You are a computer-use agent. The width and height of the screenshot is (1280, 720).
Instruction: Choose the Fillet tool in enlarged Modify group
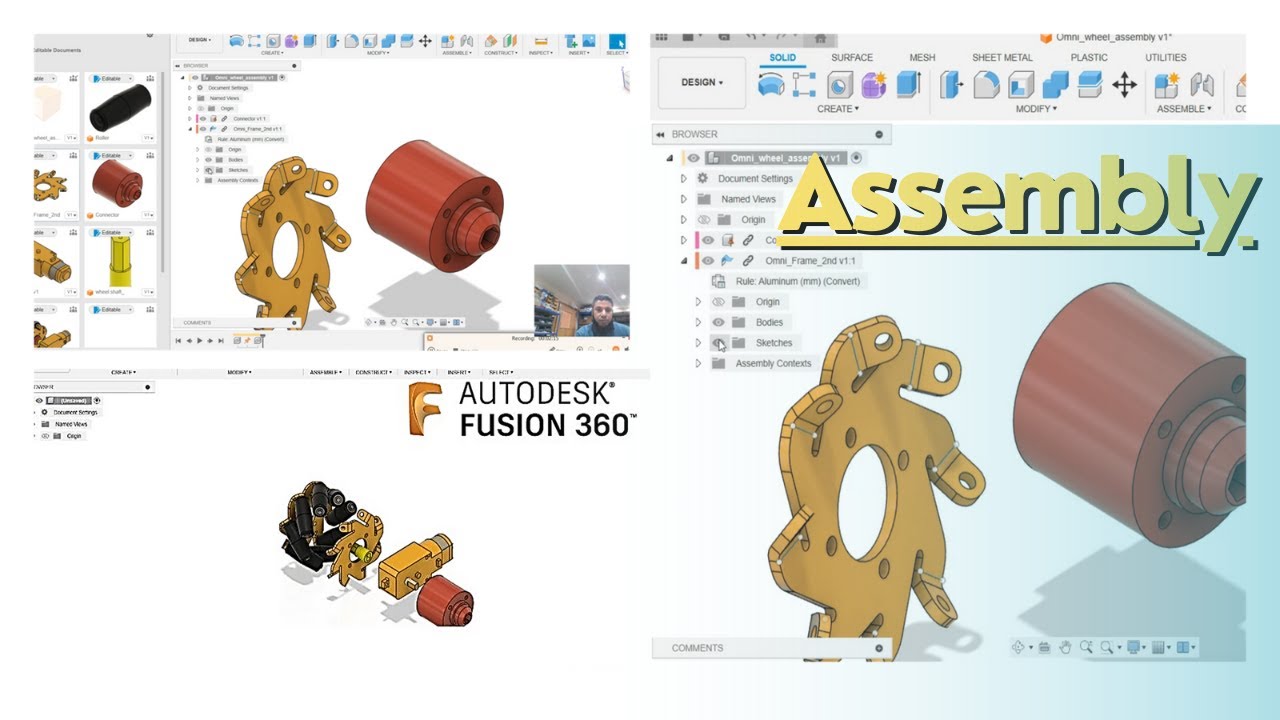986,85
